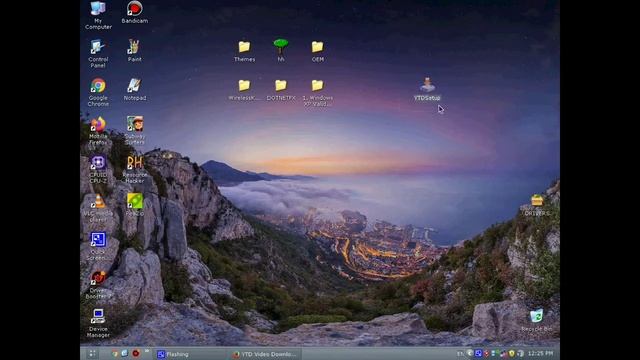640x360 pixels.
Task: Select the Windows XP Valid... folder
Action: pos(318,93)
